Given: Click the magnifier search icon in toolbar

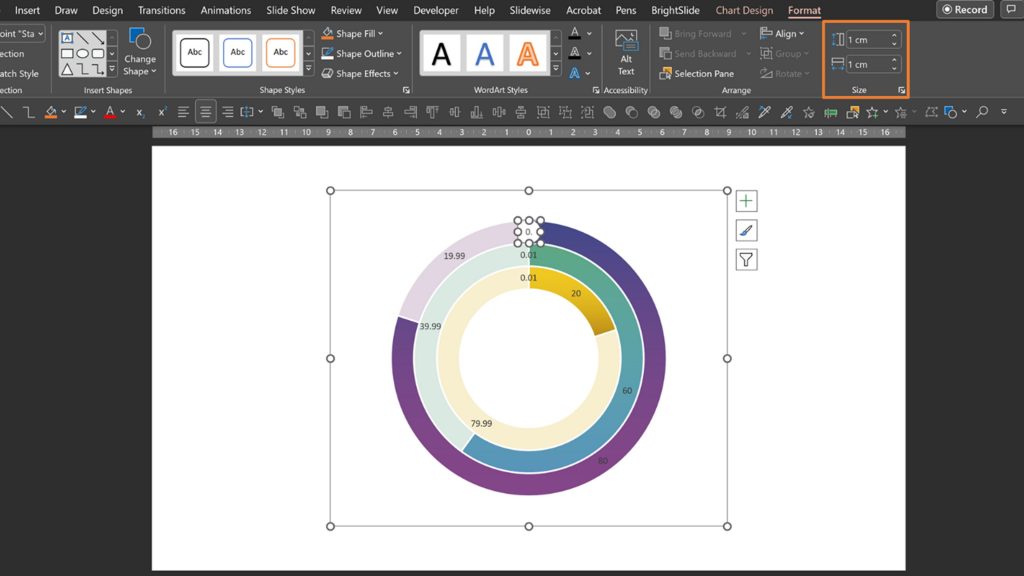Looking at the screenshot, I should pyautogui.click(x=982, y=112).
